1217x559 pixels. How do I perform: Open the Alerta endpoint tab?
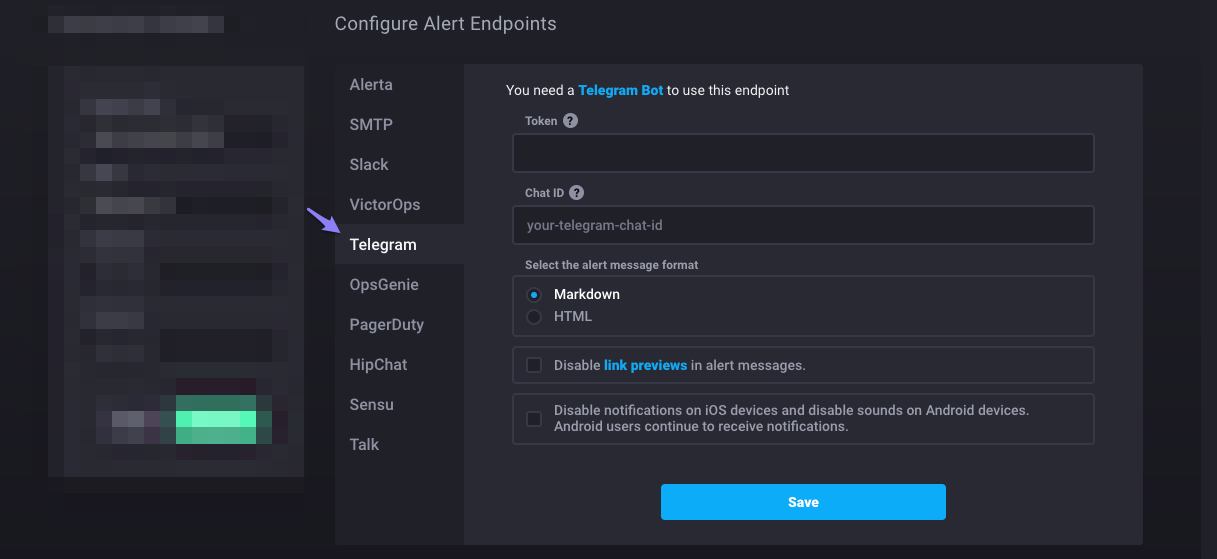pyautogui.click(x=371, y=85)
